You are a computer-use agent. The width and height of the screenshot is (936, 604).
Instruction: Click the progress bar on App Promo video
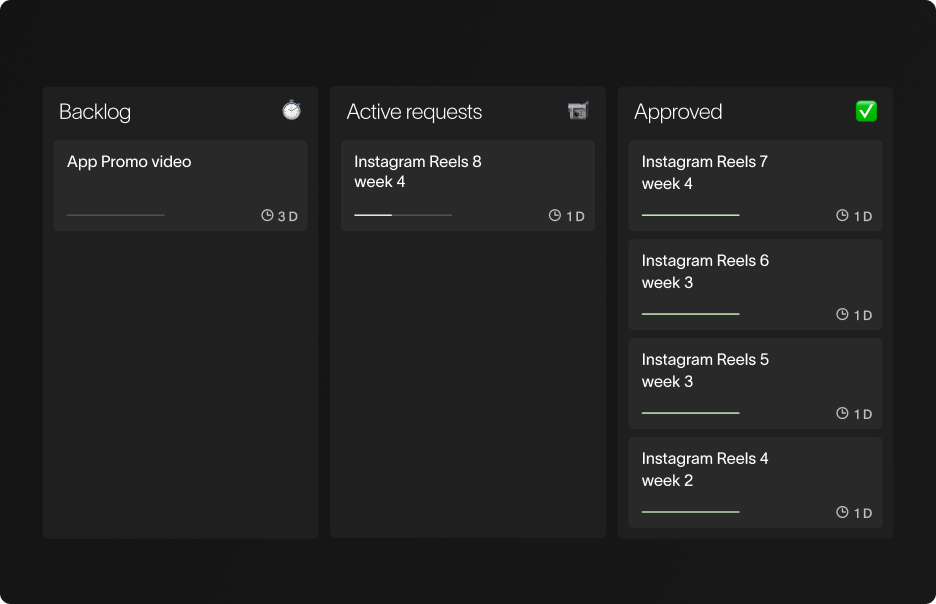[116, 215]
